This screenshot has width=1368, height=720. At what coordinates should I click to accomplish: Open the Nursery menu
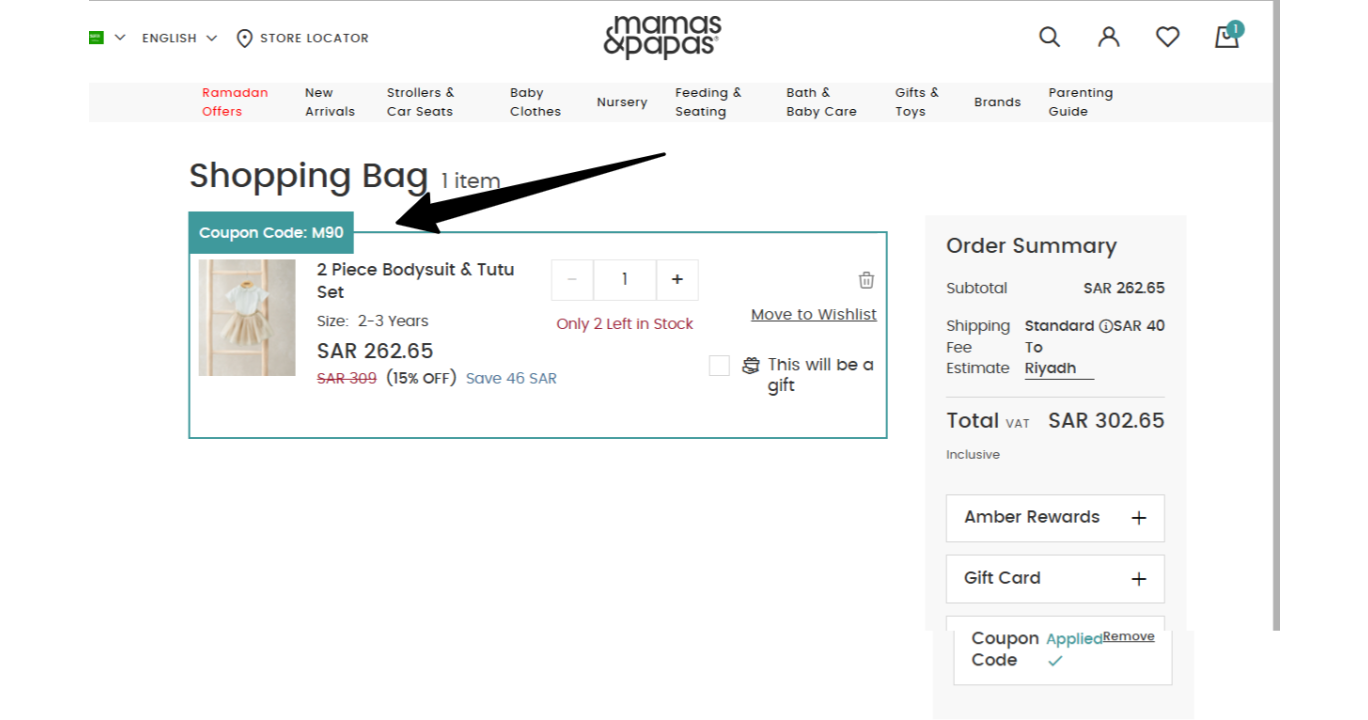click(x=622, y=102)
